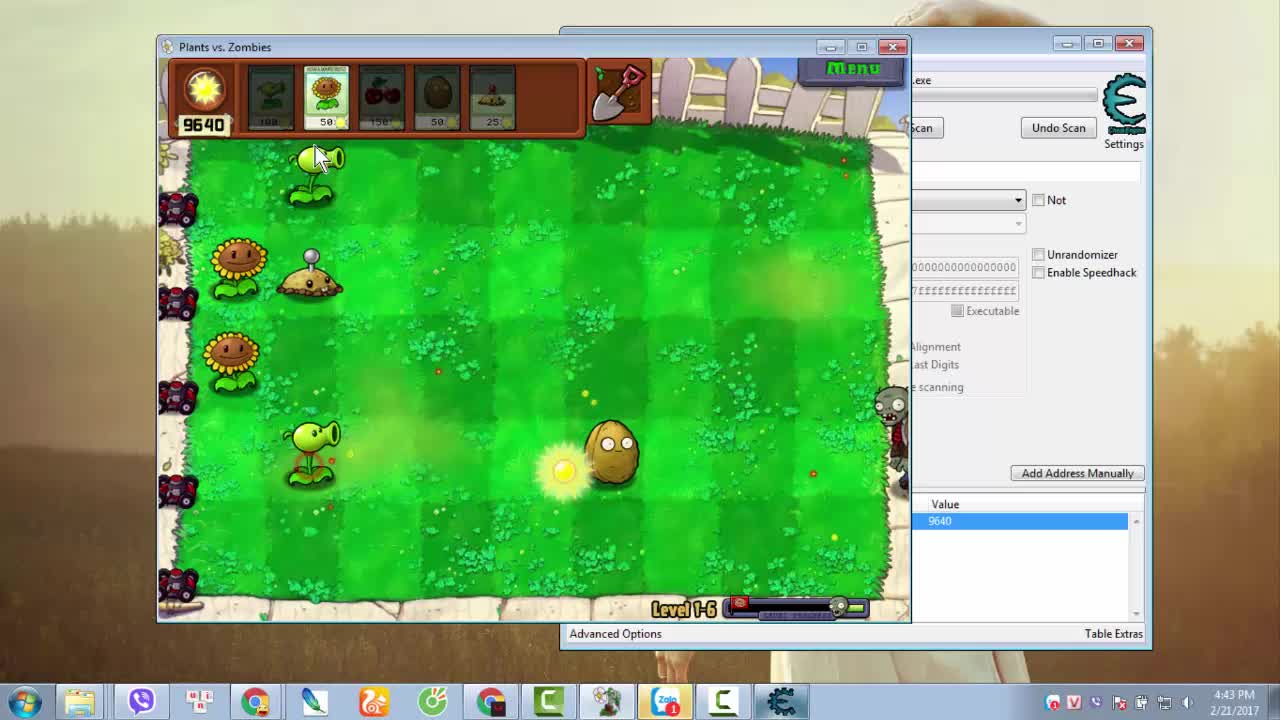Collect the glowing sun near the Wall-nut
Viewport: 1280px width, 720px height.
[x=563, y=471]
